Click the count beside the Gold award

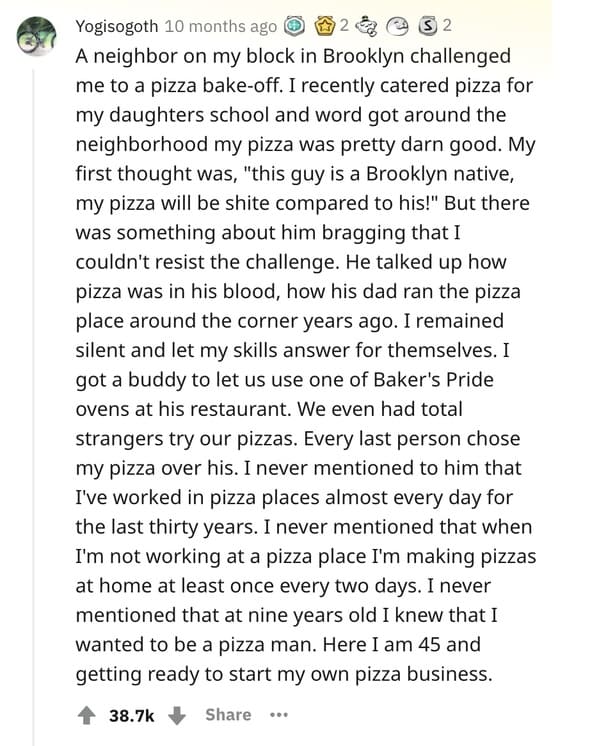344,26
